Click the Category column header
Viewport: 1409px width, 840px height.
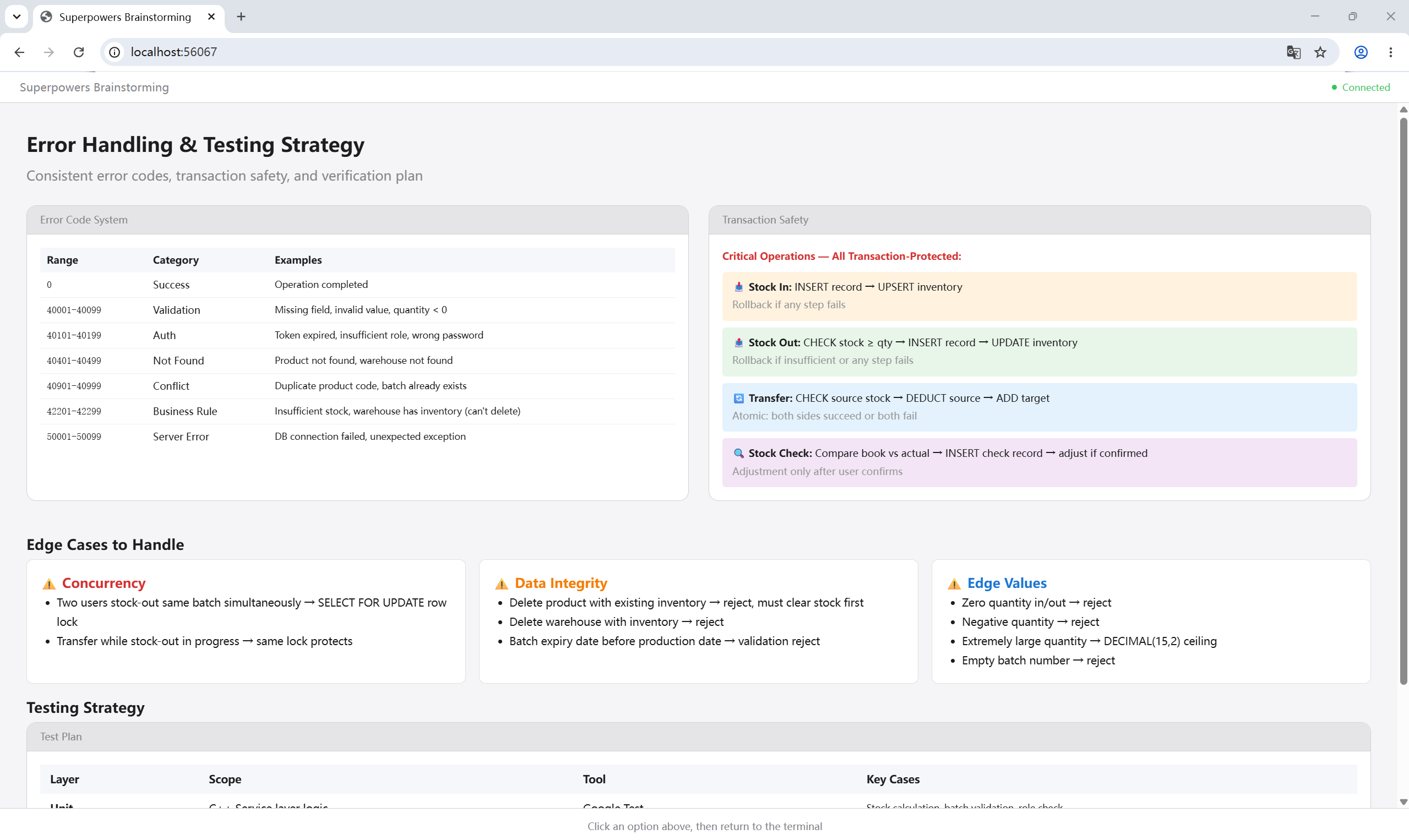[x=176, y=260]
